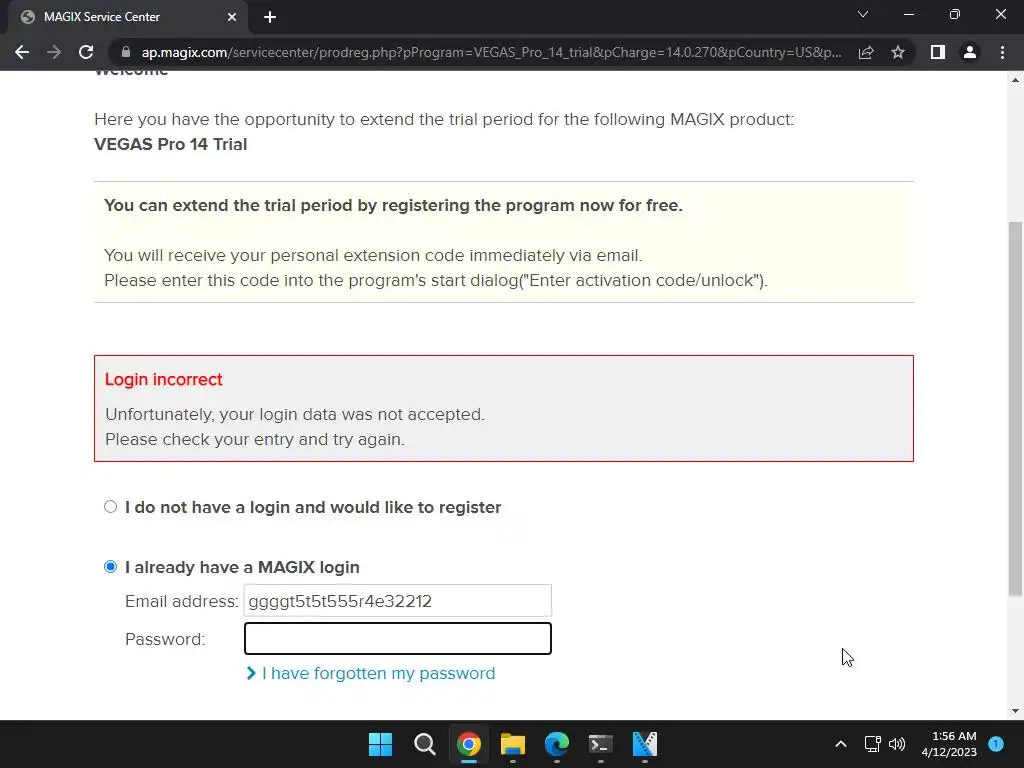Viewport: 1024px width, 768px height.
Task: Open the Chrome three-dot menu
Action: tap(1002, 52)
